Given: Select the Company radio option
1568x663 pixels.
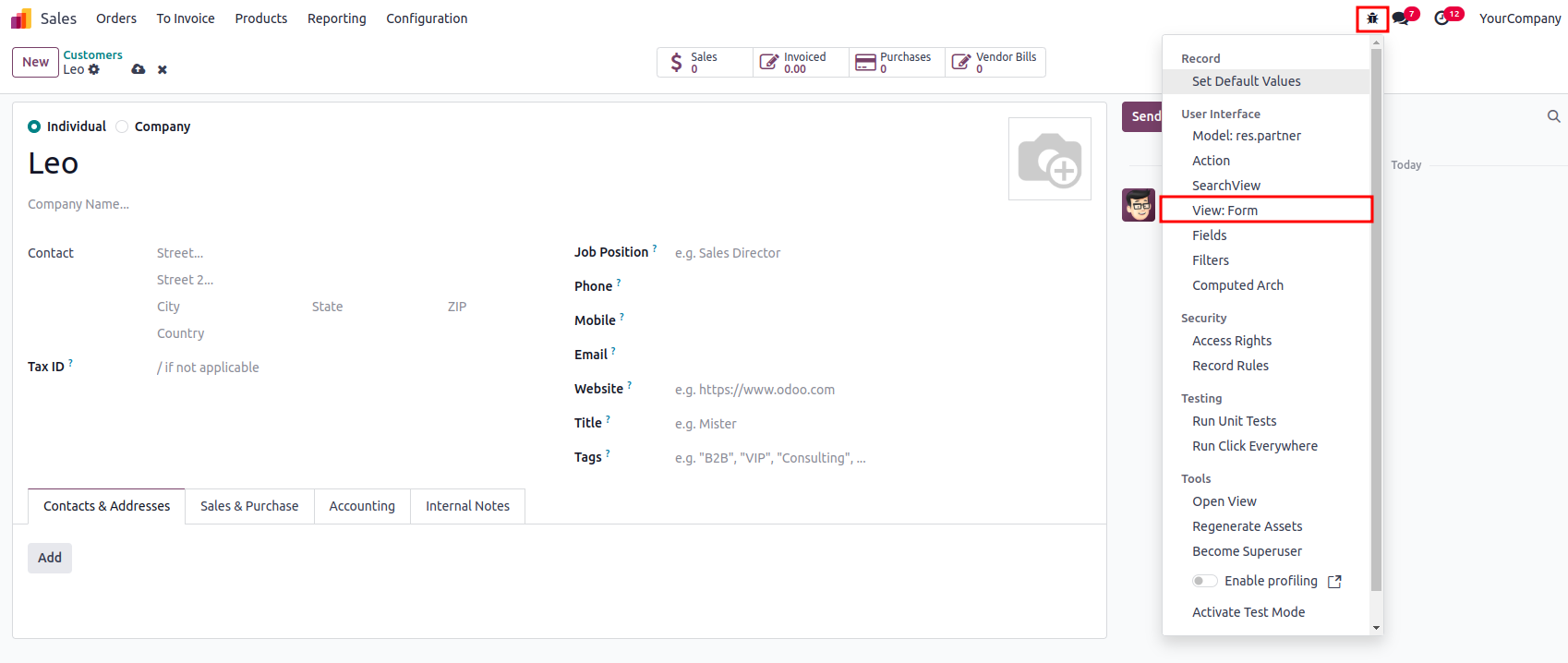Looking at the screenshot, I should click(x=122, y=127).
